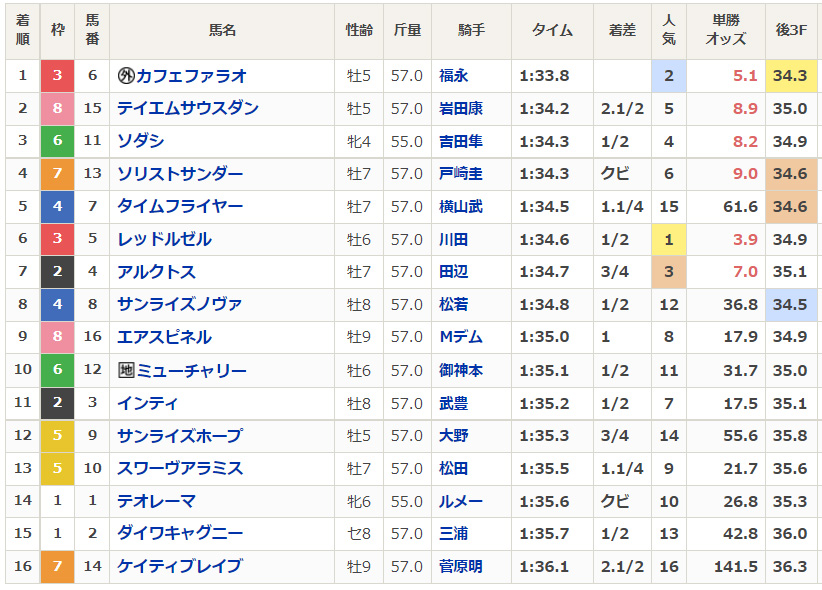This screenshot has height=590, width=822.
Task: Open jockey link 岩田康
Action: point(461,109)
